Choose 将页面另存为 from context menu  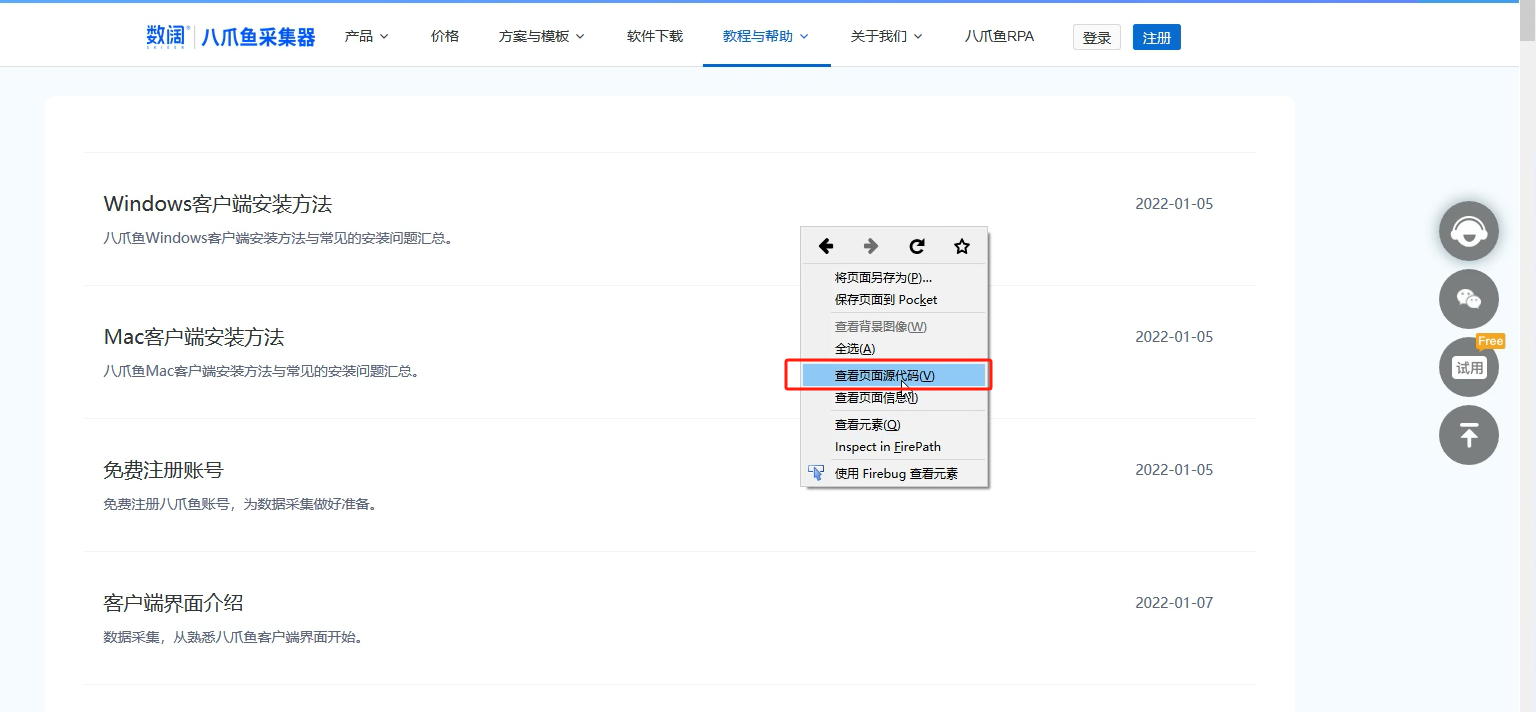pos(894,277)
